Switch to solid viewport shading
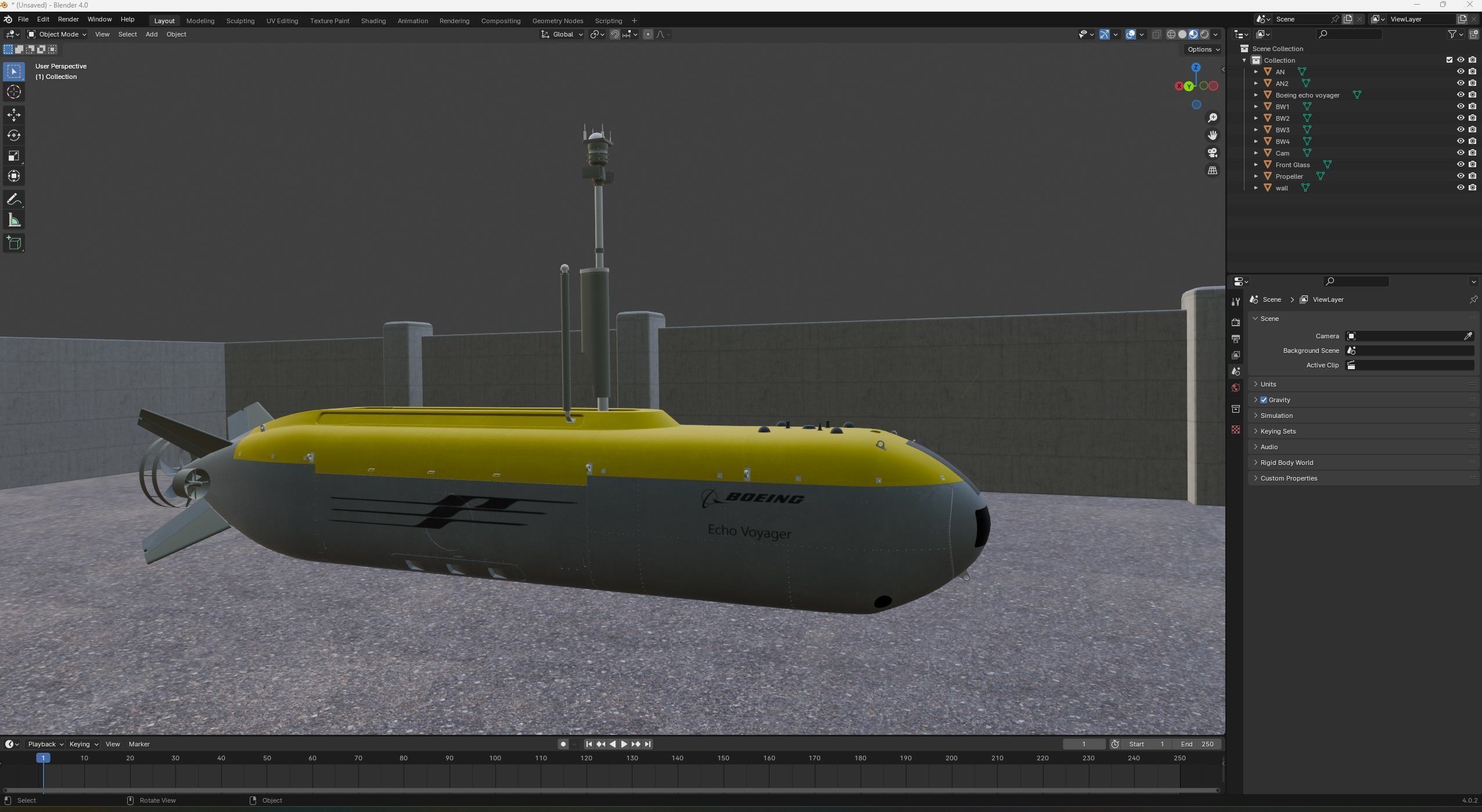The height and width of the screenshot is (812, 1482). point(1182,34)
